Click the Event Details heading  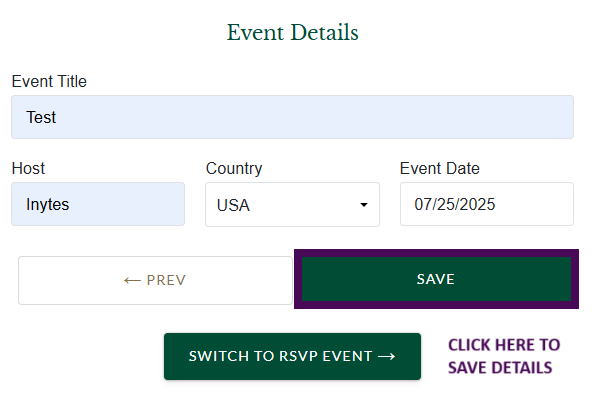(292, 33)
